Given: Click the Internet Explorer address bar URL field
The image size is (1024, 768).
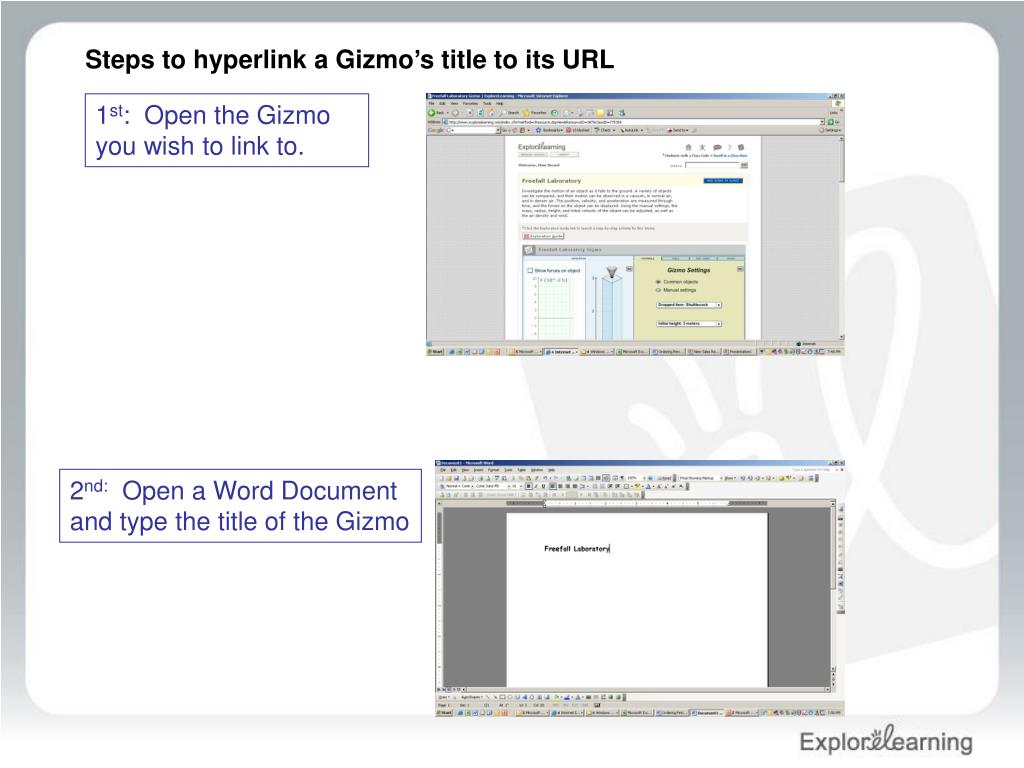Looking at the screenshot, I should pyautogui.click(x=632, y=122).
